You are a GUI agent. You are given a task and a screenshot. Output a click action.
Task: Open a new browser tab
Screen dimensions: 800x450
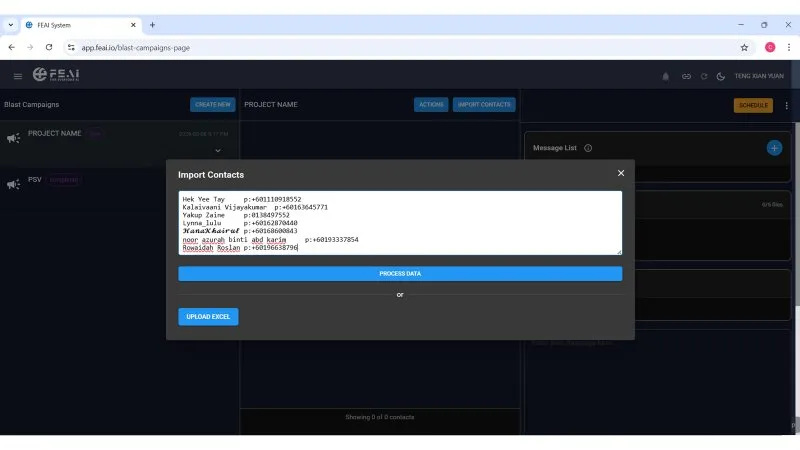(152, 25)
